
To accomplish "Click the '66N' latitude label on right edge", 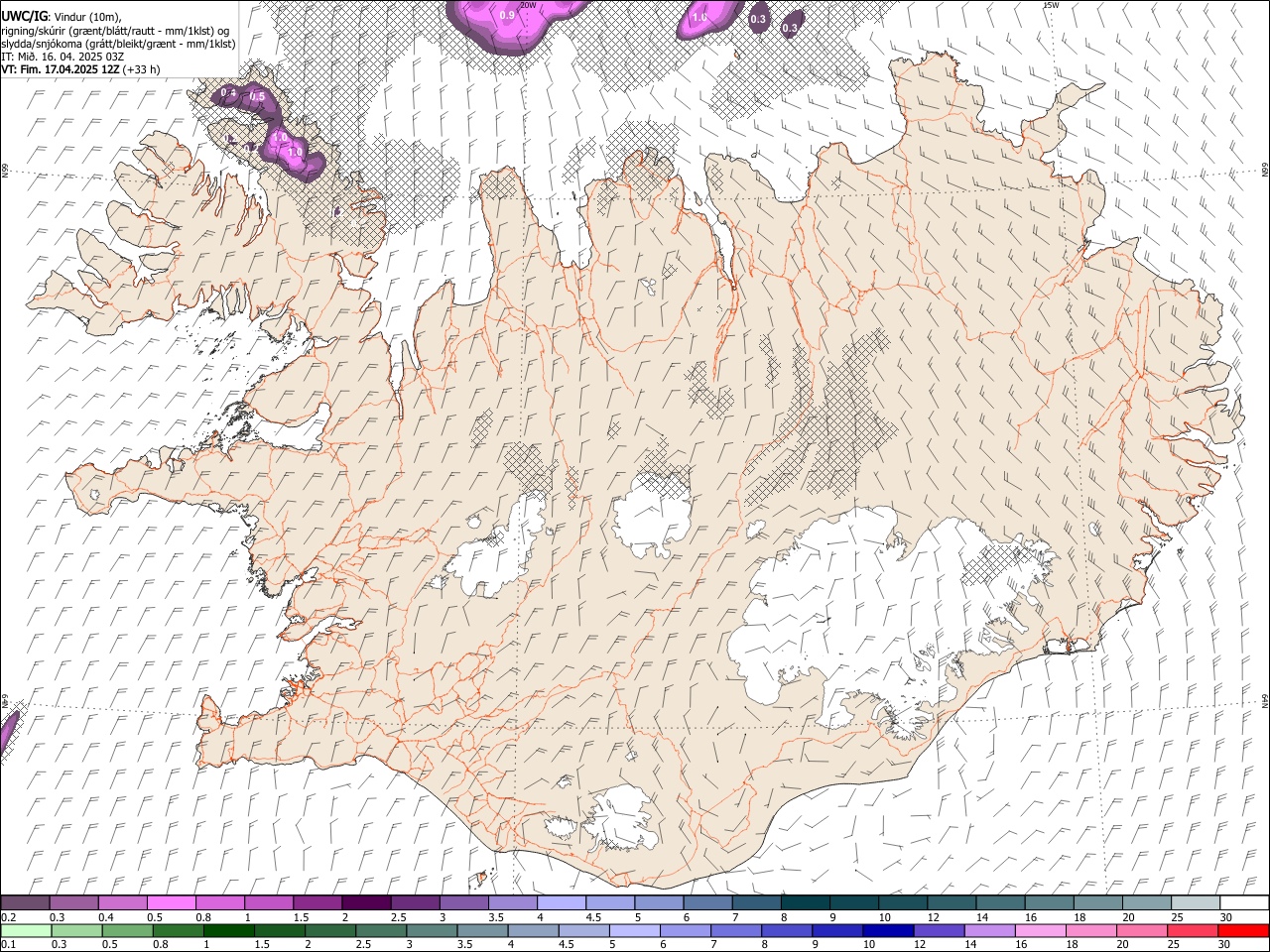I will (x=1265, y=171).
